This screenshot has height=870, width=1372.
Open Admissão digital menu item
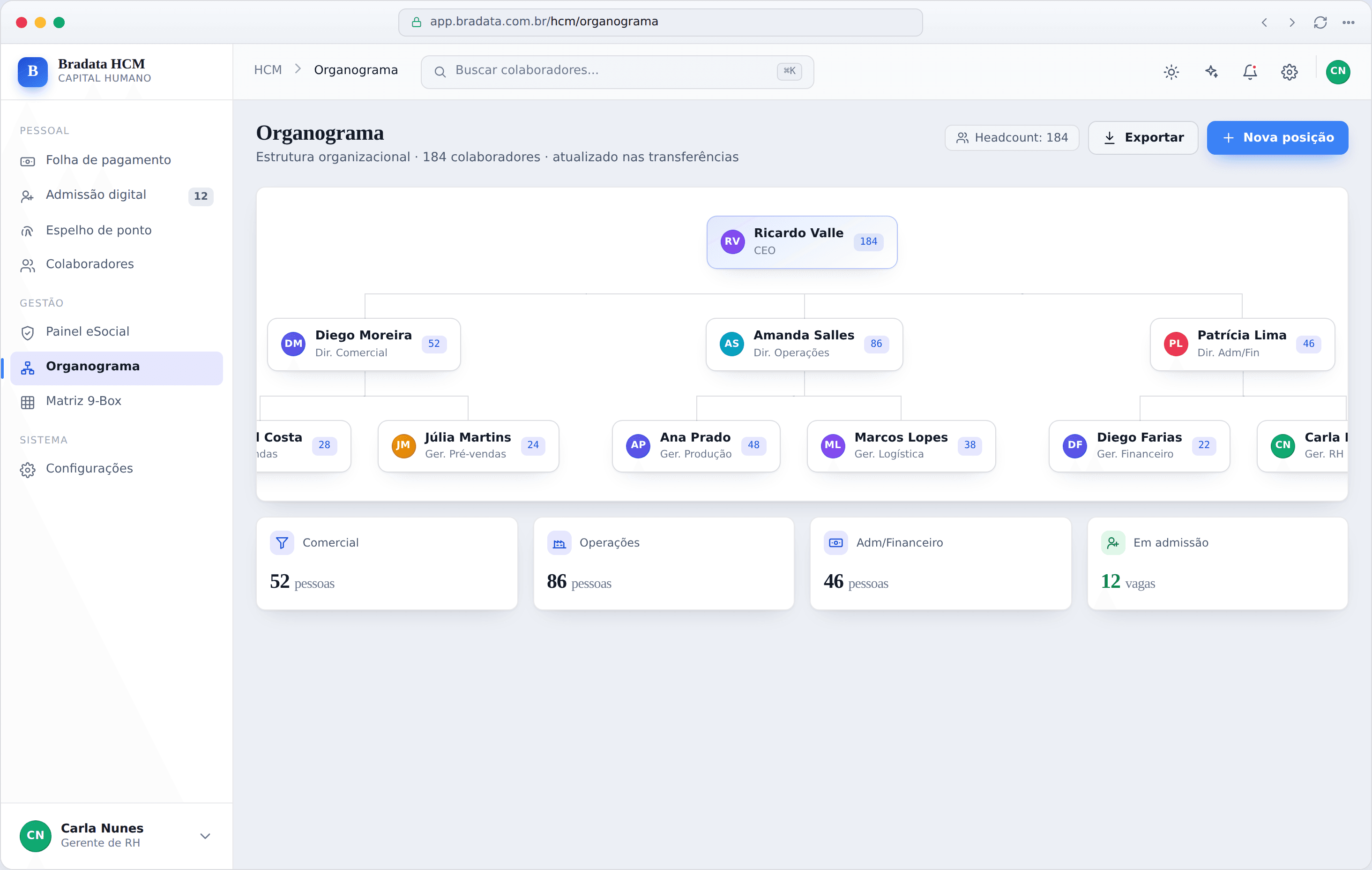116,195
